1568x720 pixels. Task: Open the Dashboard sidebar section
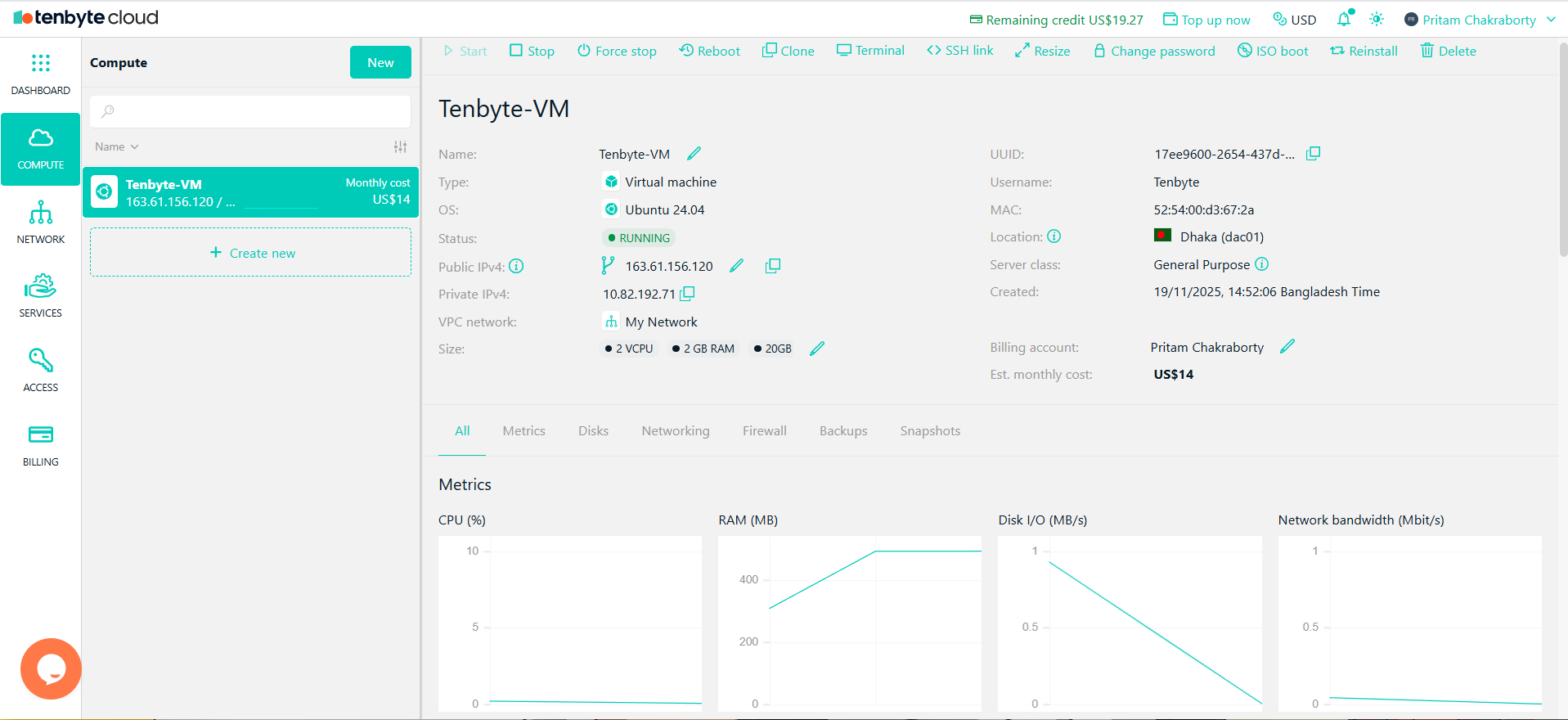(40, 74)
